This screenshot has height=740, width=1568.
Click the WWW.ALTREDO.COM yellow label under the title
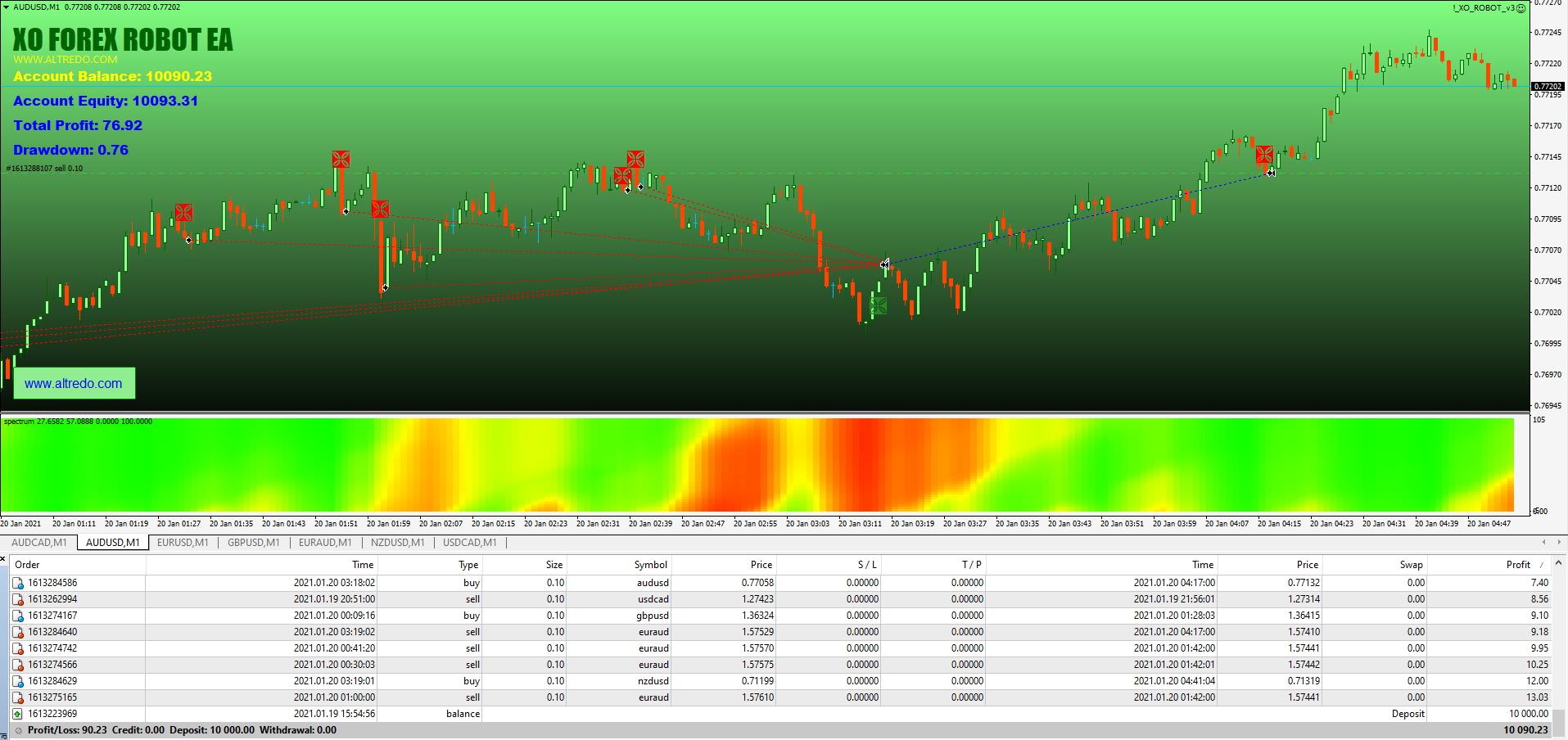(x=66, y=60)
